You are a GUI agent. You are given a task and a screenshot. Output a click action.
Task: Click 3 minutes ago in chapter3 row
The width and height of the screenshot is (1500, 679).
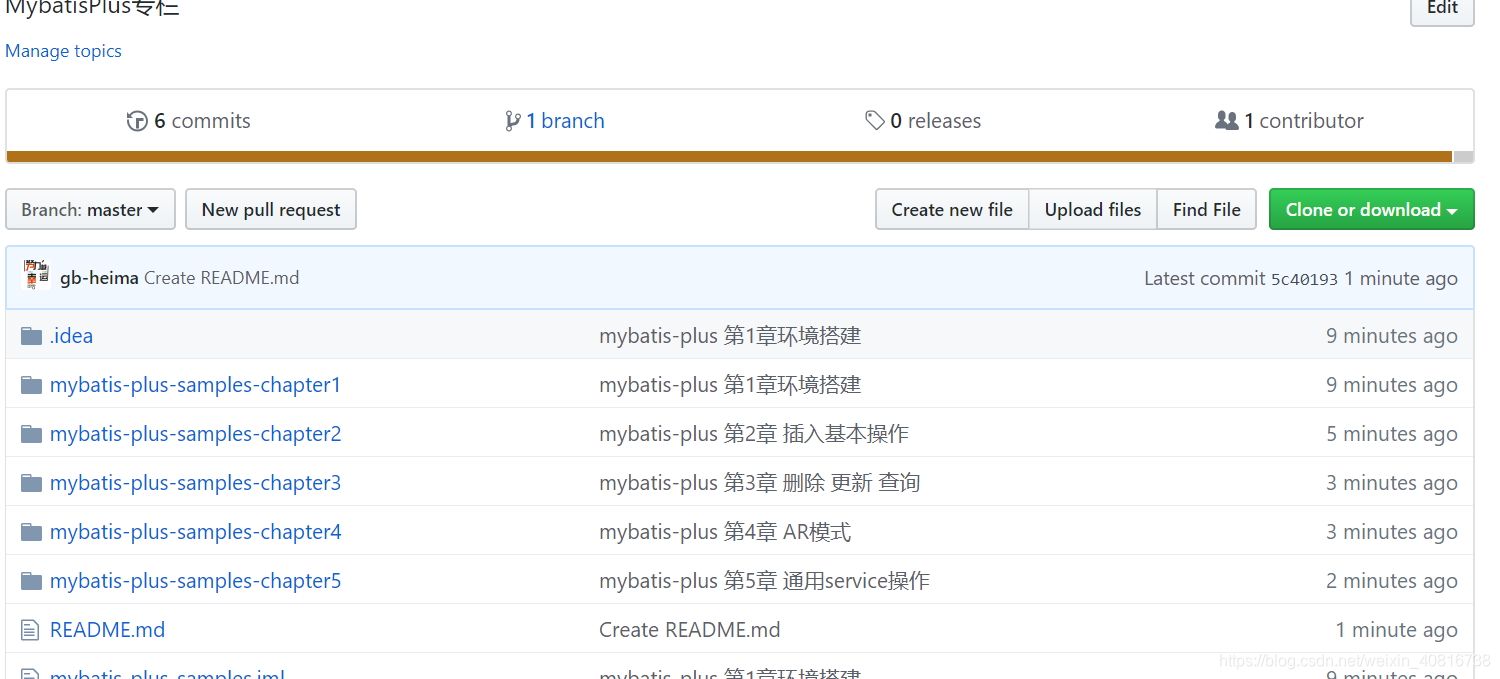tap(1392, 483)
